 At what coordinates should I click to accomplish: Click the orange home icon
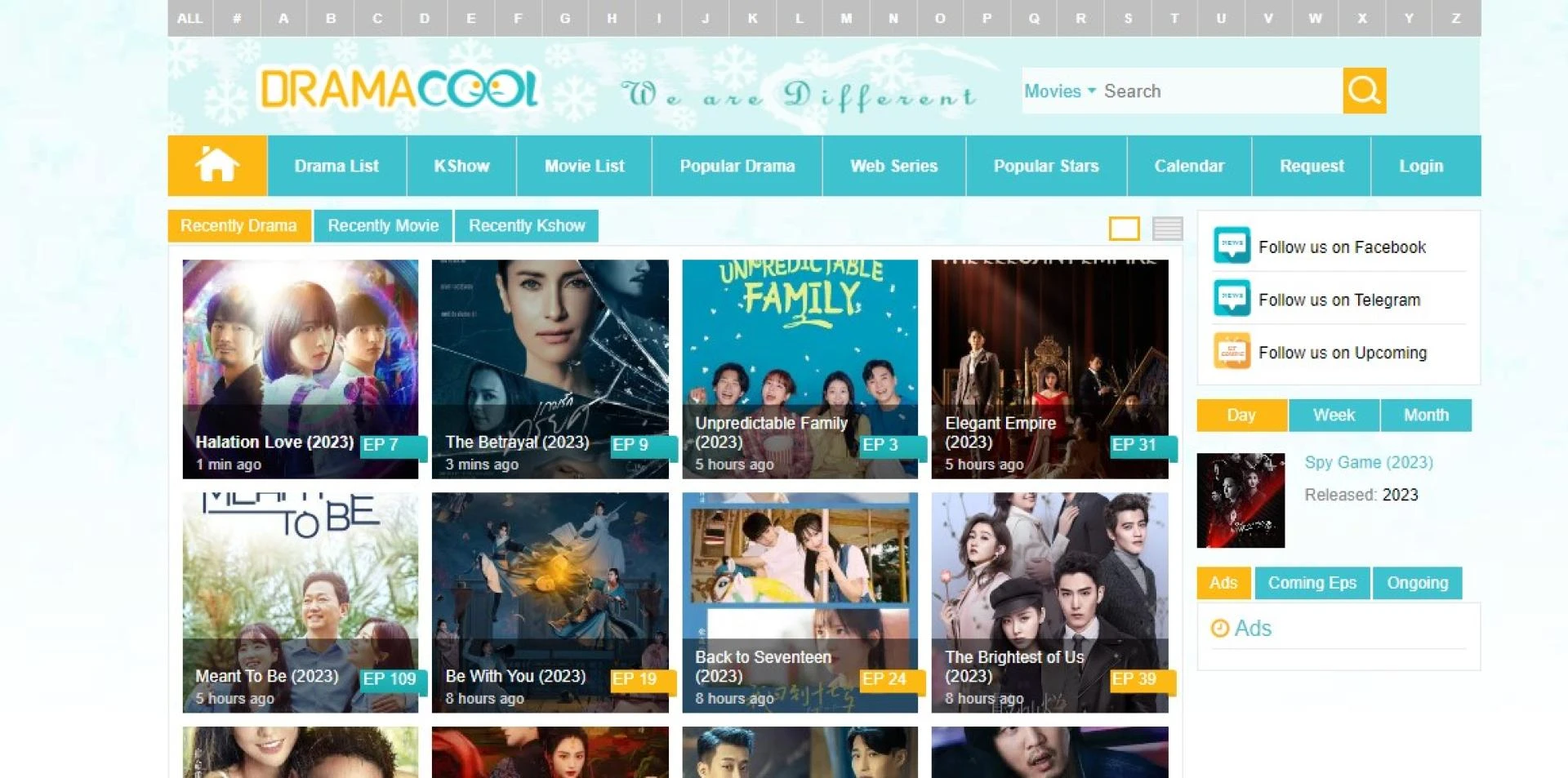click(x=217, y=166)
